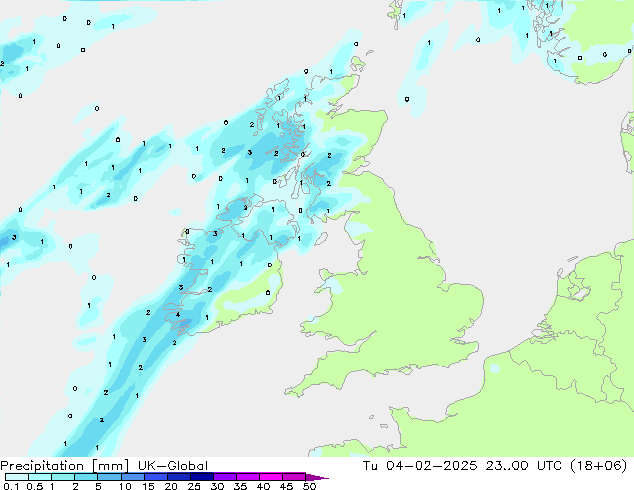Image resolution: width=634 pixels, height=490 pixels.
Task: Click the 'UK-Global' model name
Action: pyautogui.click(x=173, y=466)
